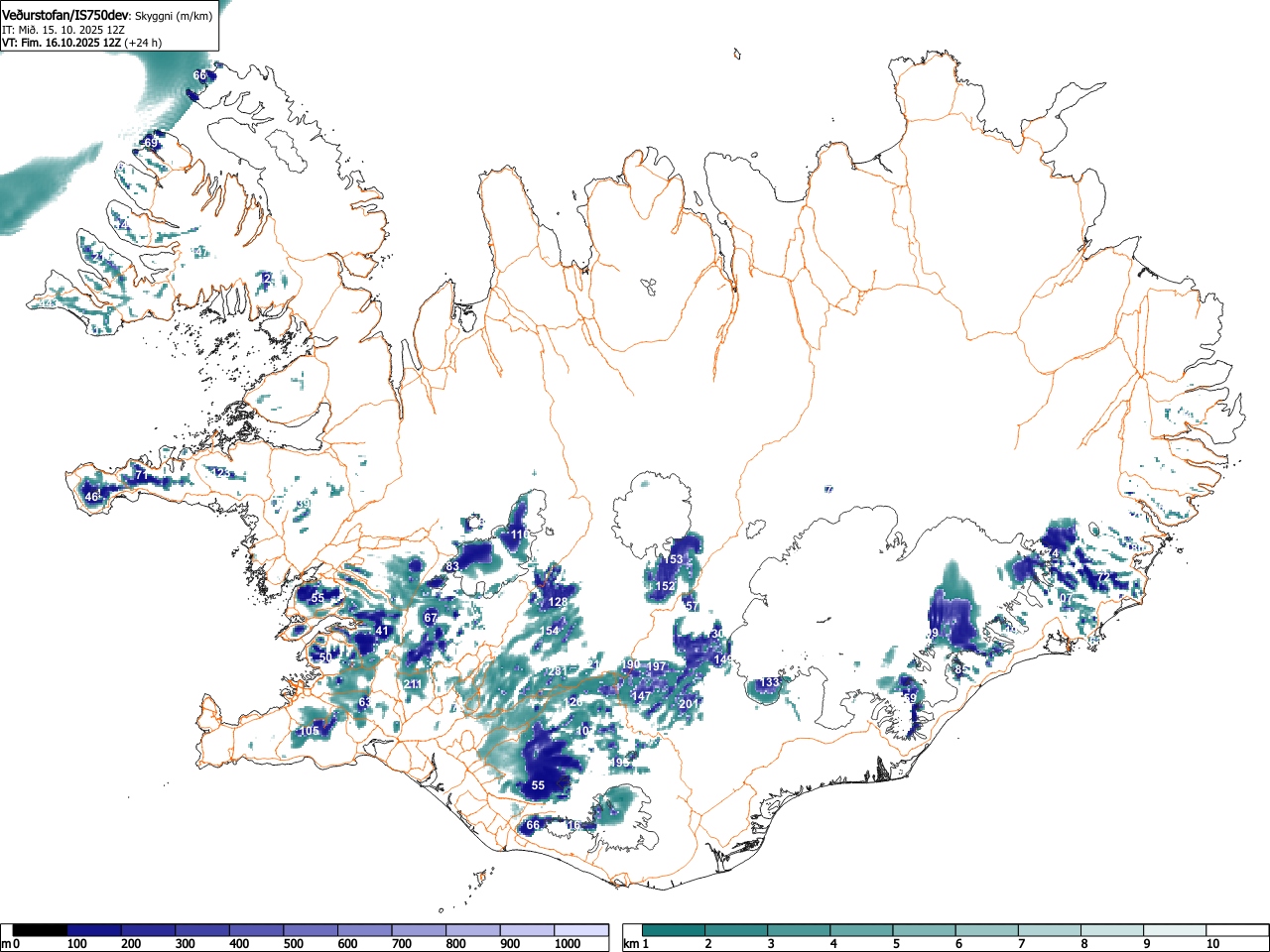Select value '46' on Snæfellsnes tip
1270x952 pixels.
91,497
